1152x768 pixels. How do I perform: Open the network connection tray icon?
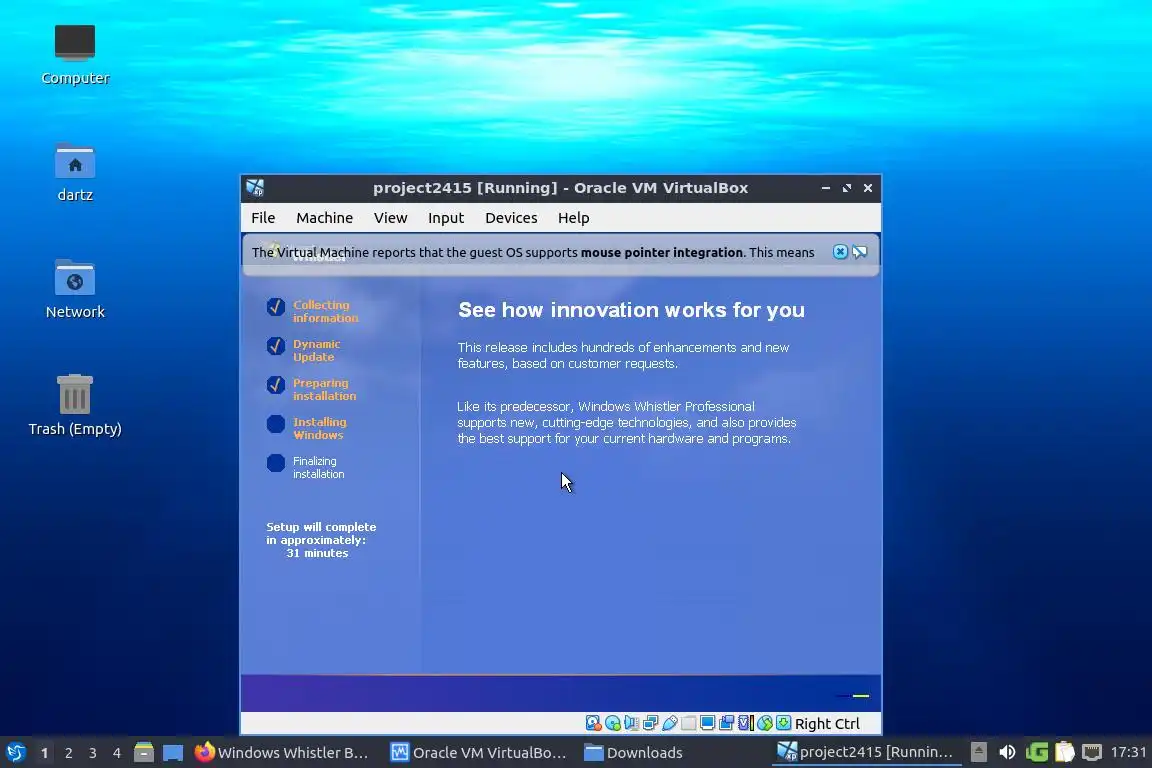(1092, 752)
